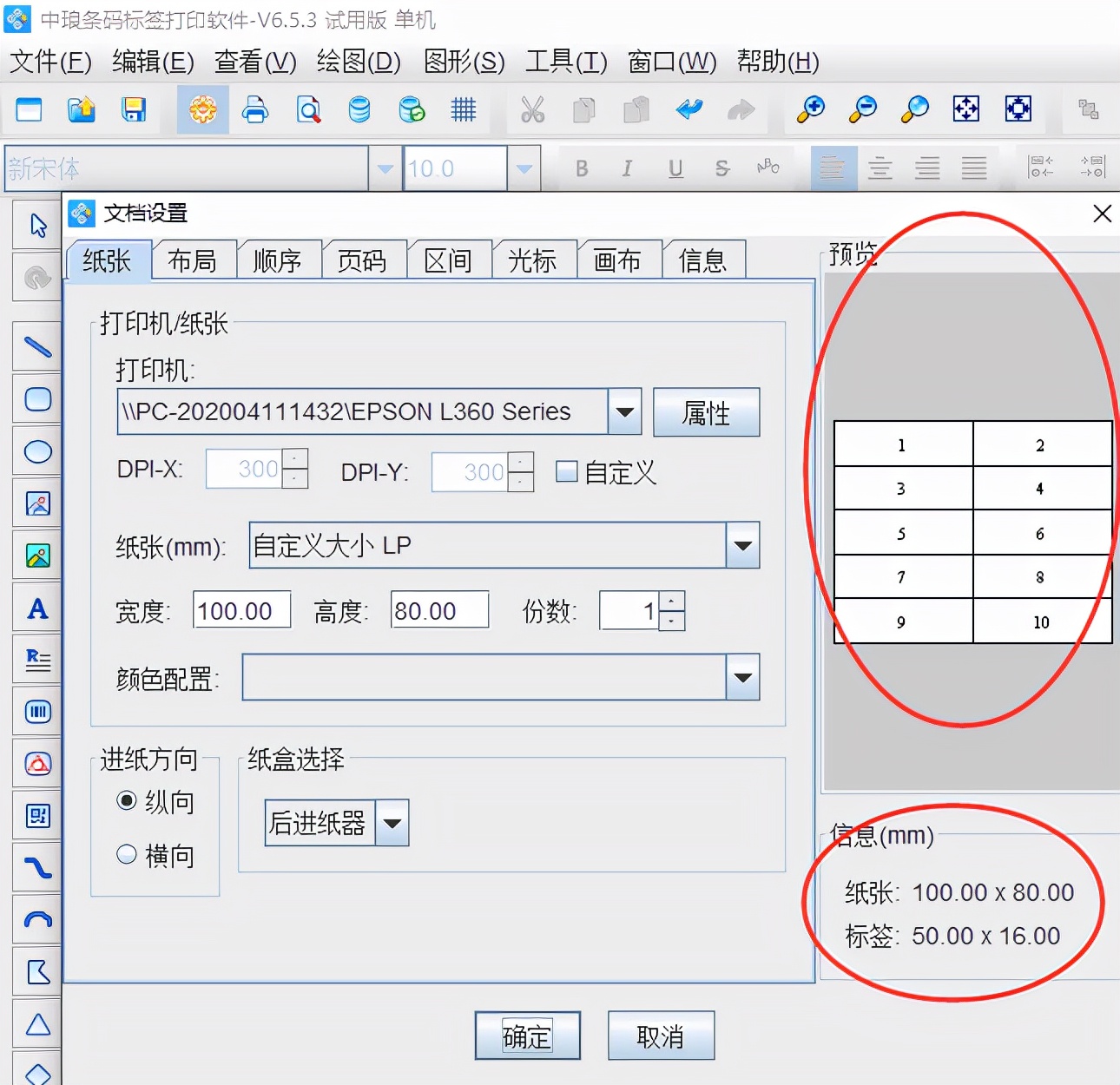
Task: Switch to the 信息 tab
Action: (x=702, y=260)
